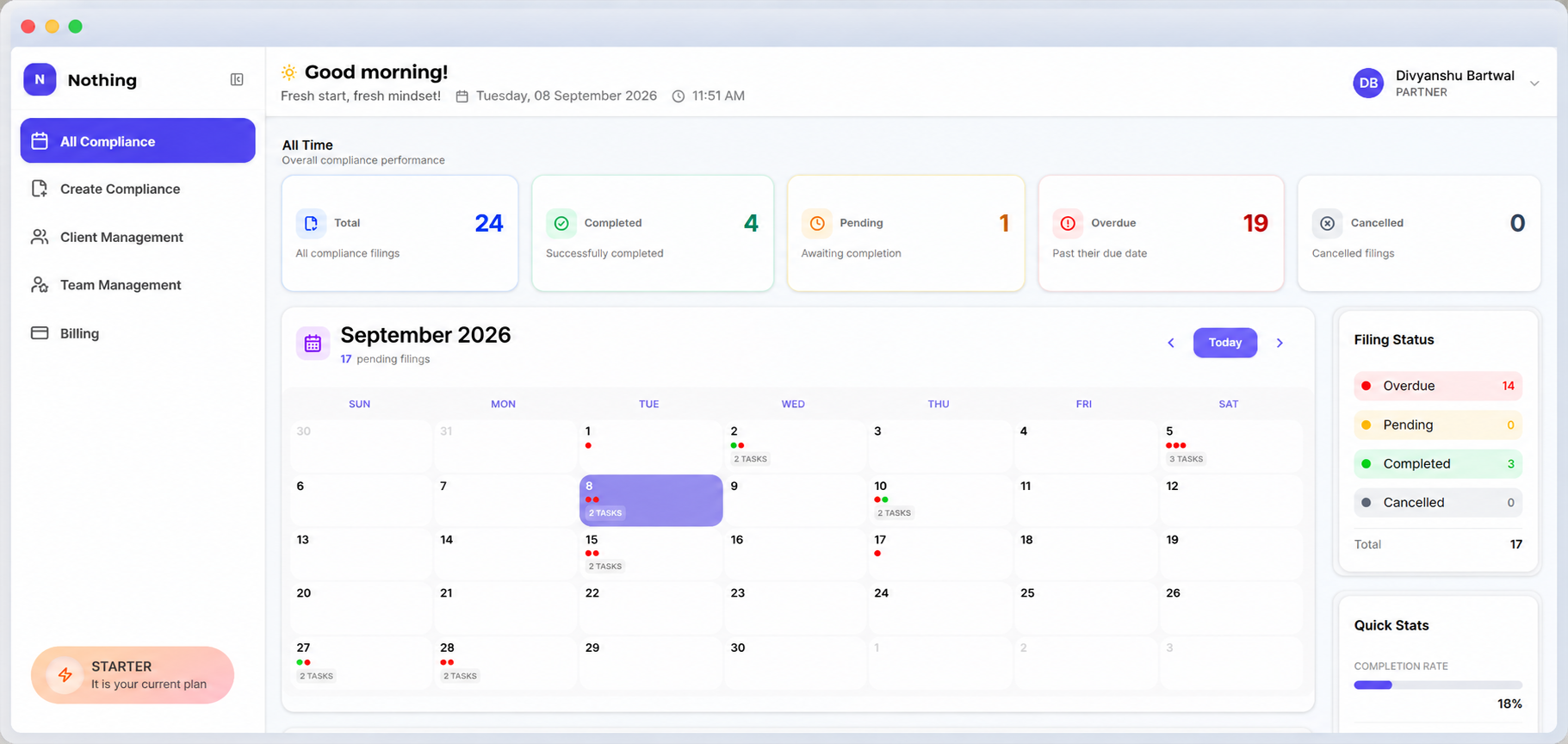Select the Pending filing status row

point(1438,425)
